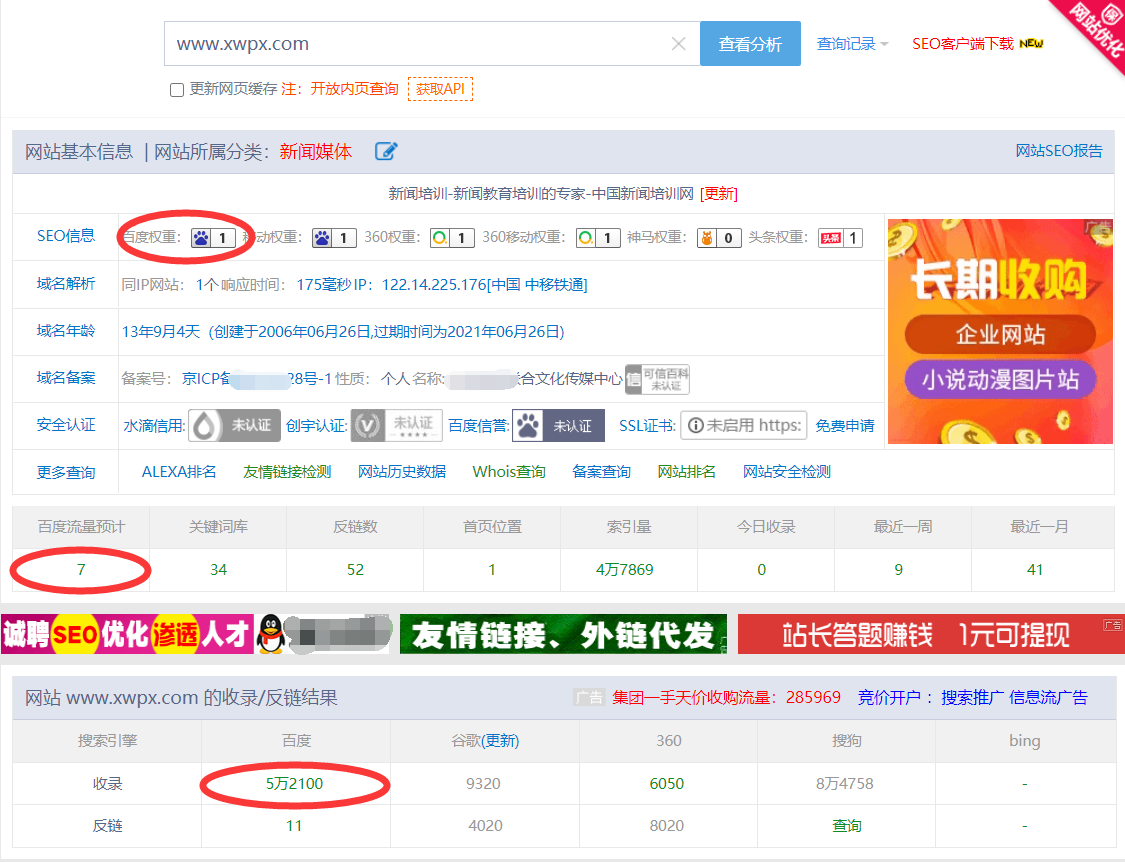Click the 最近一周 value 9
This screenshot has width=1125, height=862.
click(898, 570)
